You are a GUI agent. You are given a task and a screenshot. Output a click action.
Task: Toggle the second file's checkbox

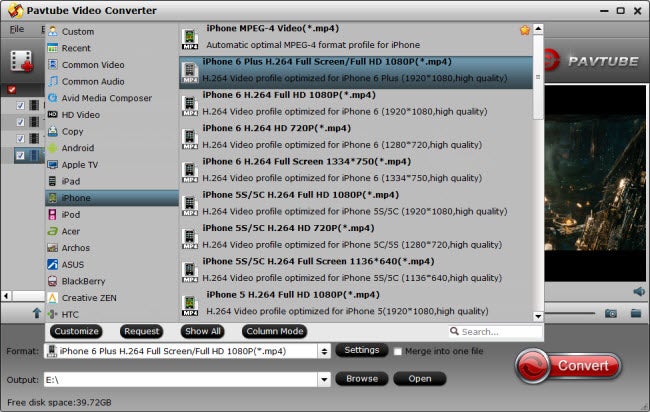[20, 122]
